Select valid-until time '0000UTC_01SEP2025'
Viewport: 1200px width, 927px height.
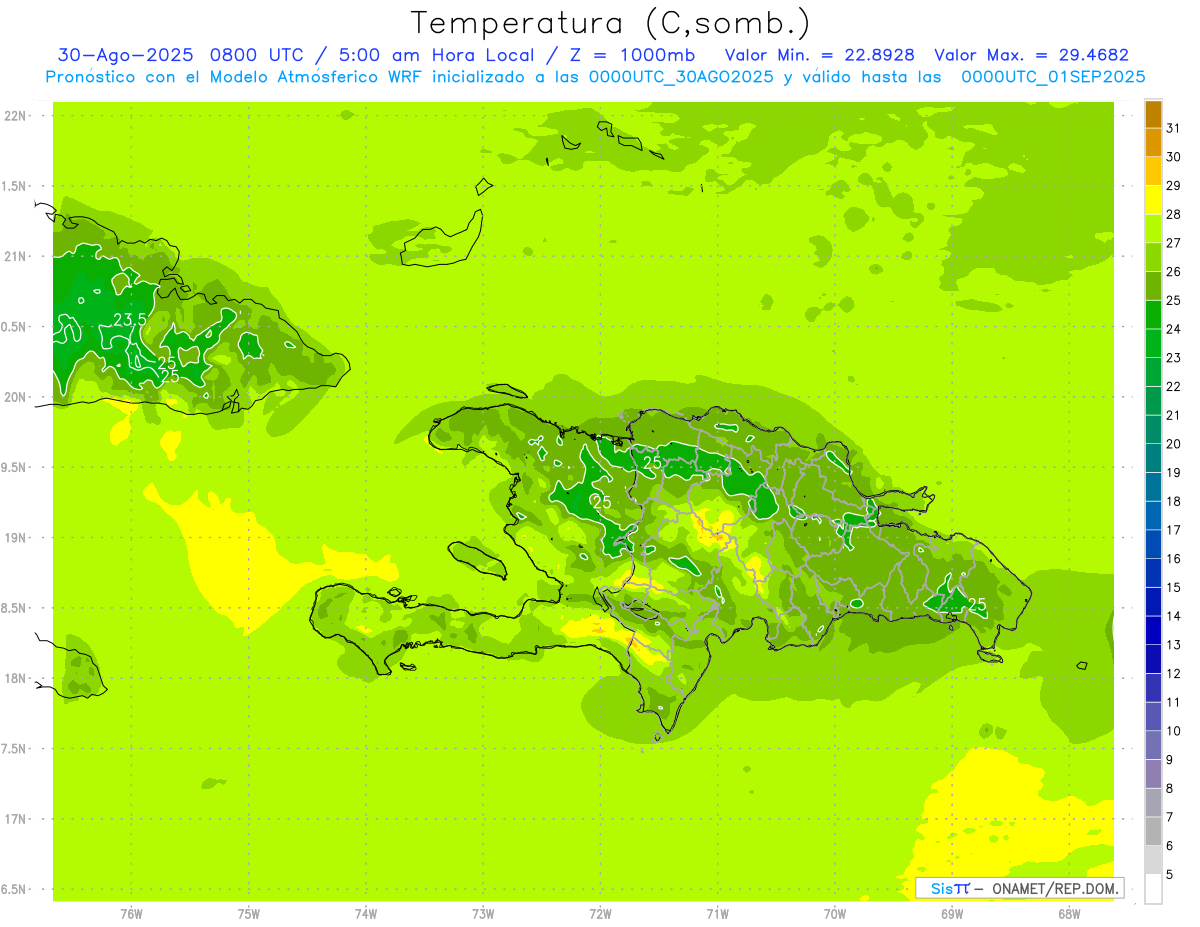pos(1053,77)
